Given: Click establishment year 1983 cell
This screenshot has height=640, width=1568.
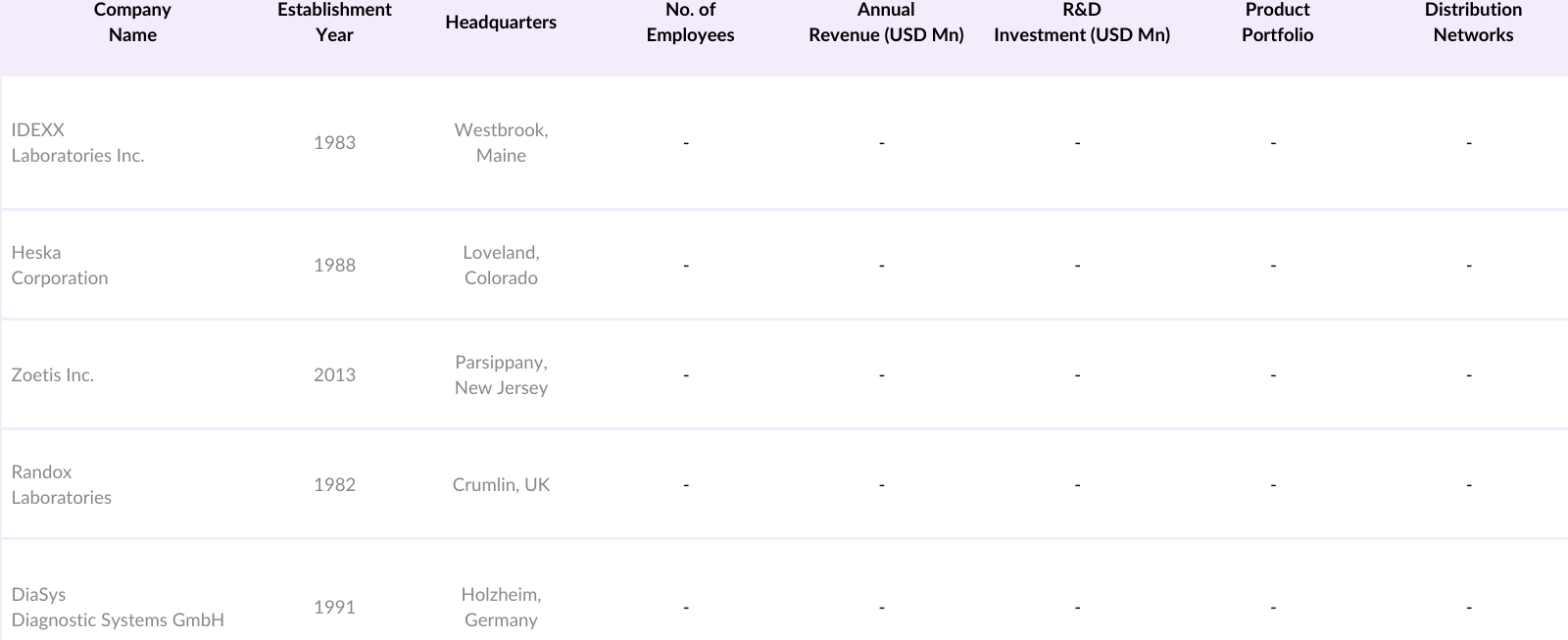Looking at the screenshot, I should click(x=334, y=143).
